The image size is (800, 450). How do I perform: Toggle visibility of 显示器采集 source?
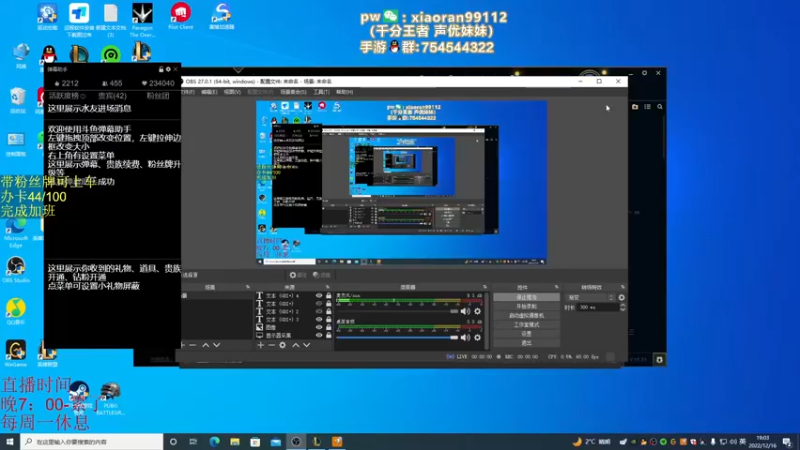point(319,335)
